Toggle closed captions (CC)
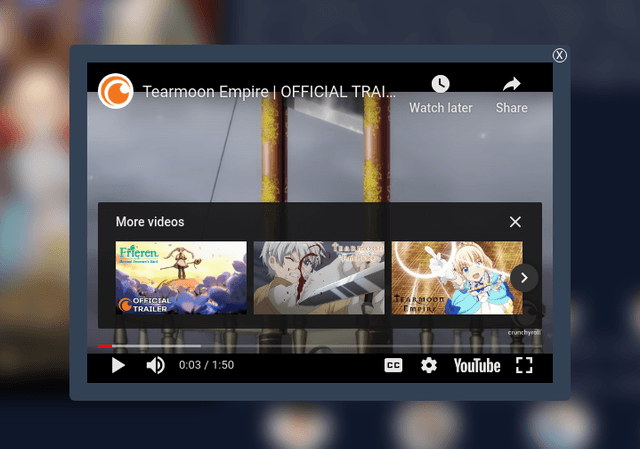Viewport: 640px width, 449px height. click(x=394, y=365)
